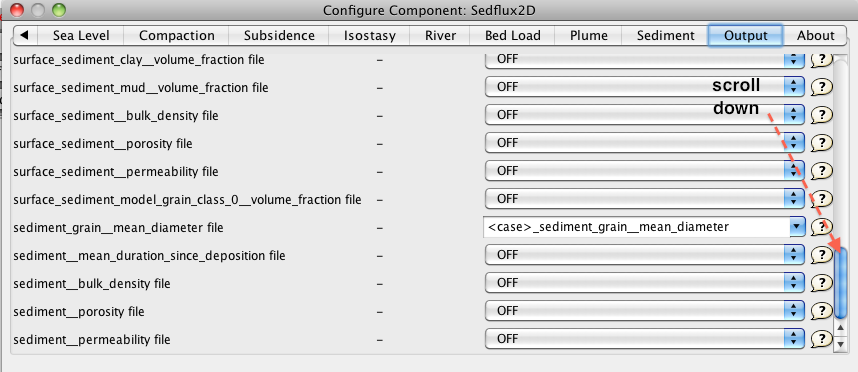Open the Bed Load tab
This screenshot has height=372, width=858.
(x=513, y=36)
